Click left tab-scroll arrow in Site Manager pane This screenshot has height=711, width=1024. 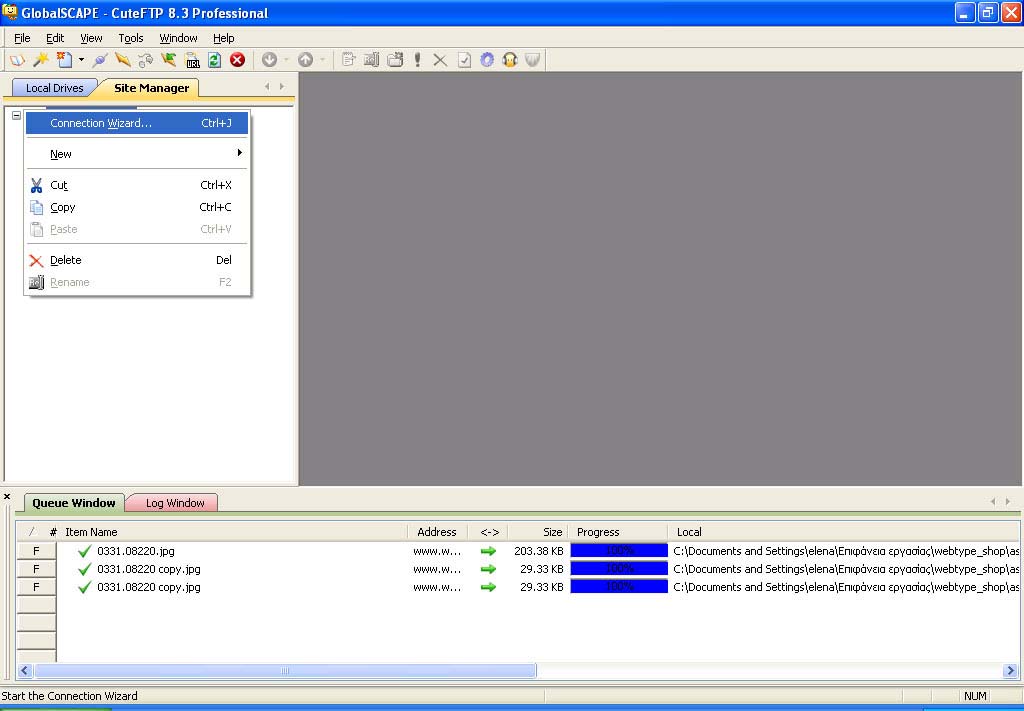pyautogui.click(x=267, y=86)
